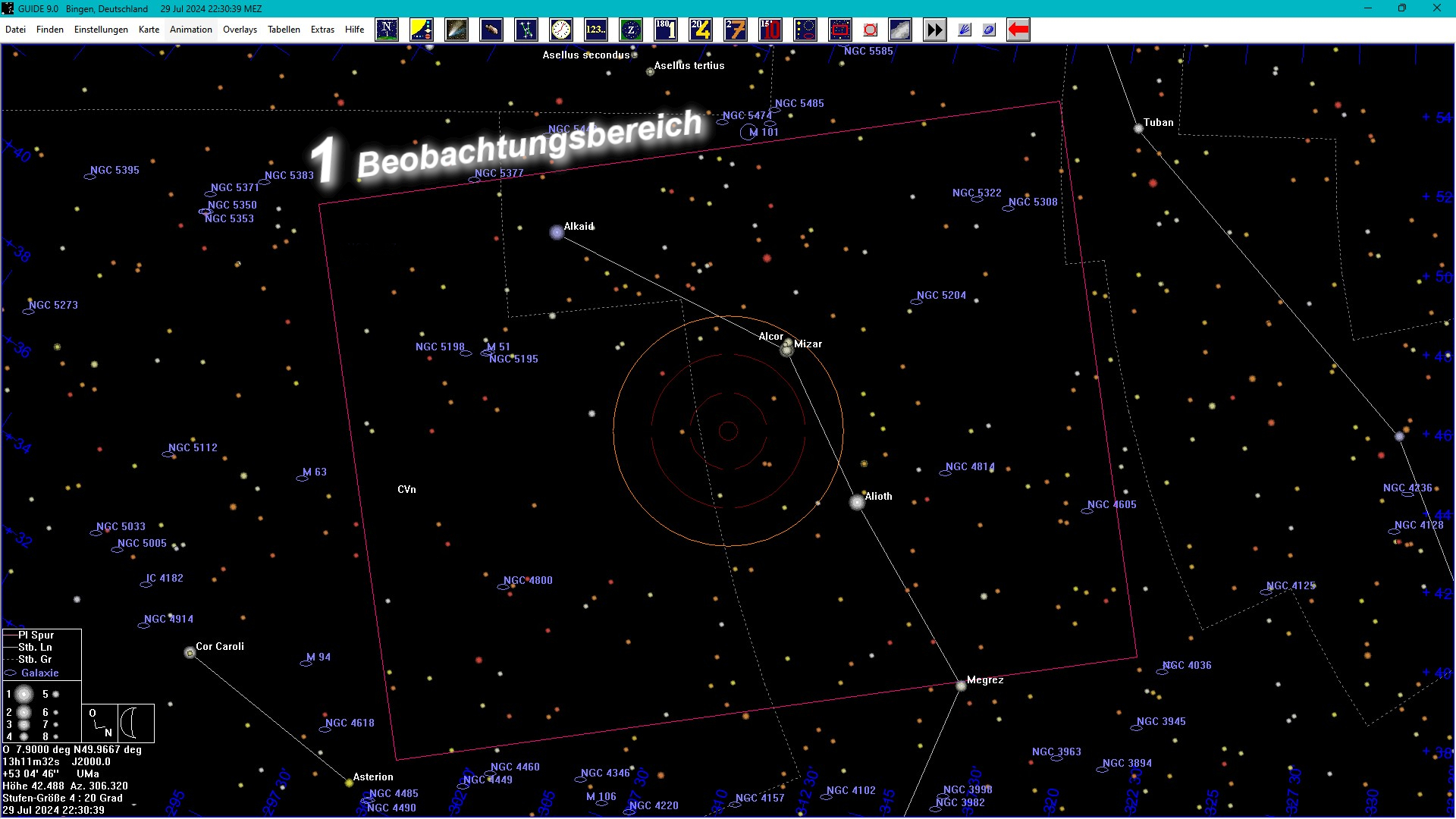Click the moon phase box in legend

136,723
